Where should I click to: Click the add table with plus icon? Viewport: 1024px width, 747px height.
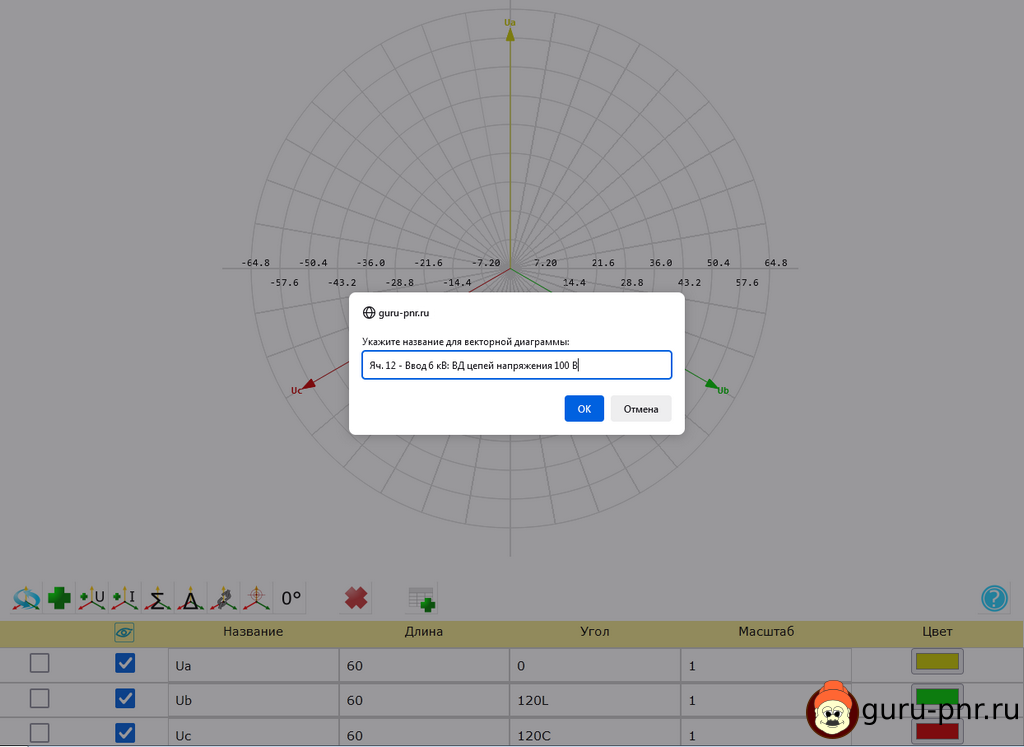[421, 598]
